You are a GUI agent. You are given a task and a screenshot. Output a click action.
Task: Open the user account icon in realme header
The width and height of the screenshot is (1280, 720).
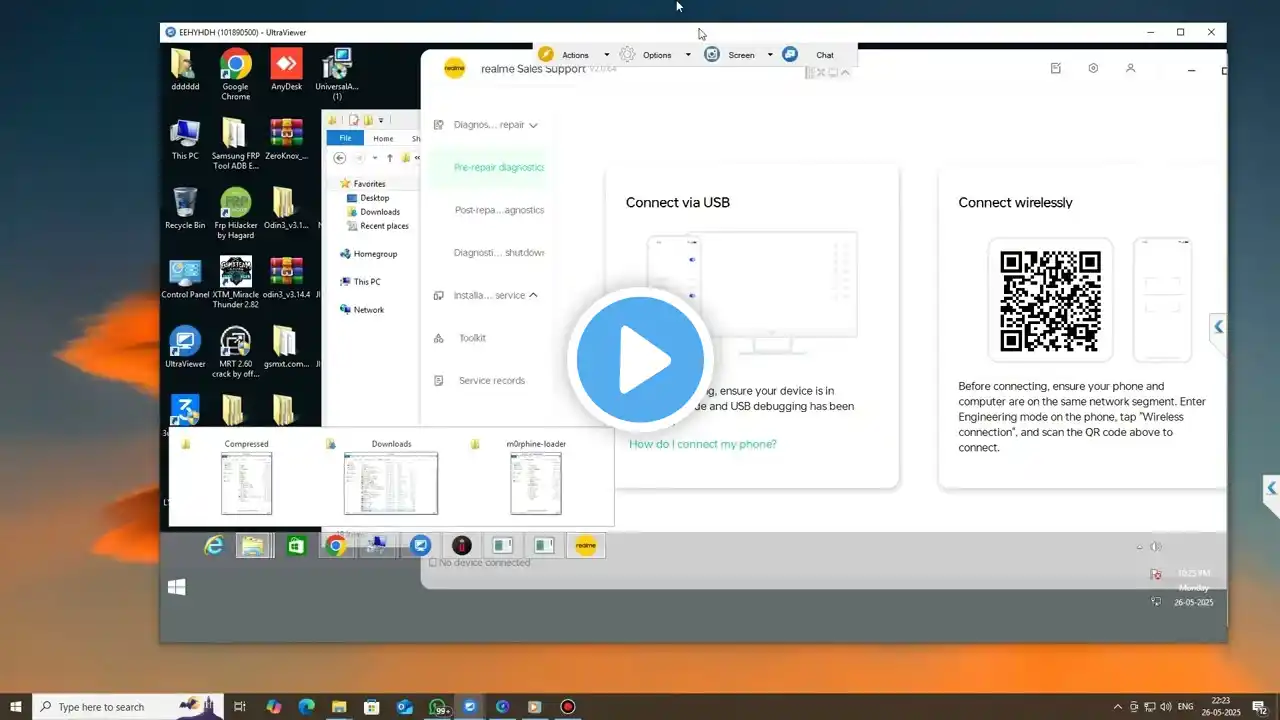1130,68
